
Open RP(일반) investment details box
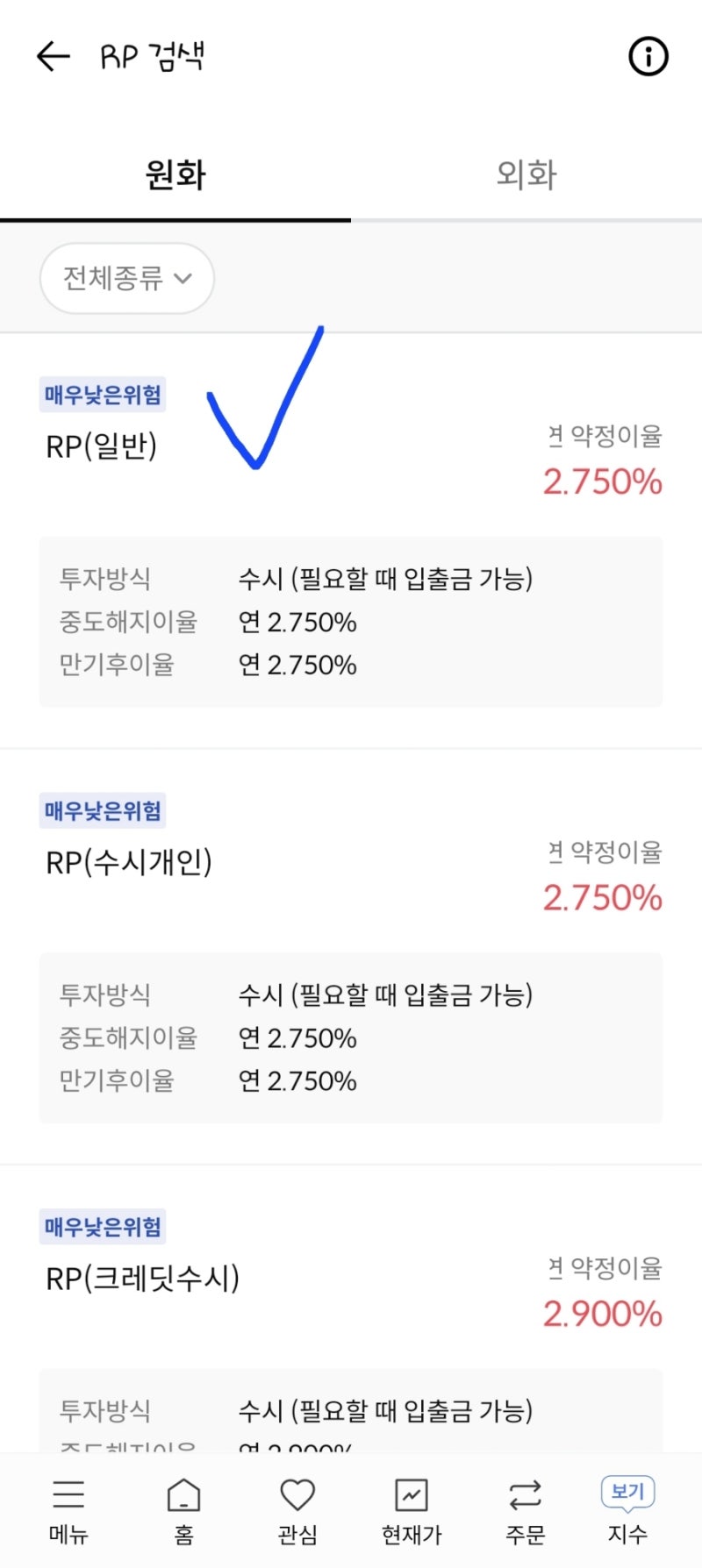[351, 622]
